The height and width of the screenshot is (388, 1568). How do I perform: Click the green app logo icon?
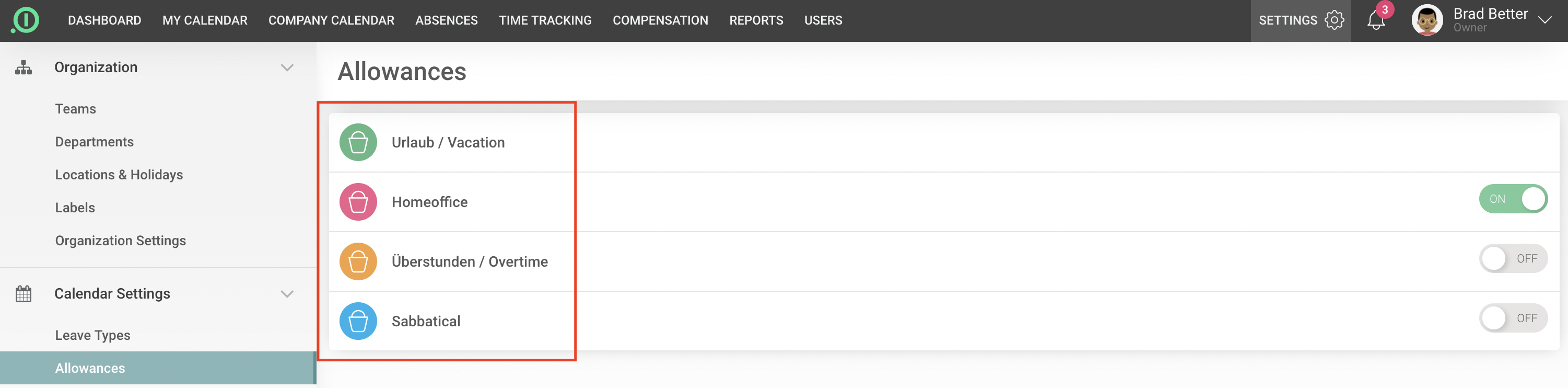point(25,20)
